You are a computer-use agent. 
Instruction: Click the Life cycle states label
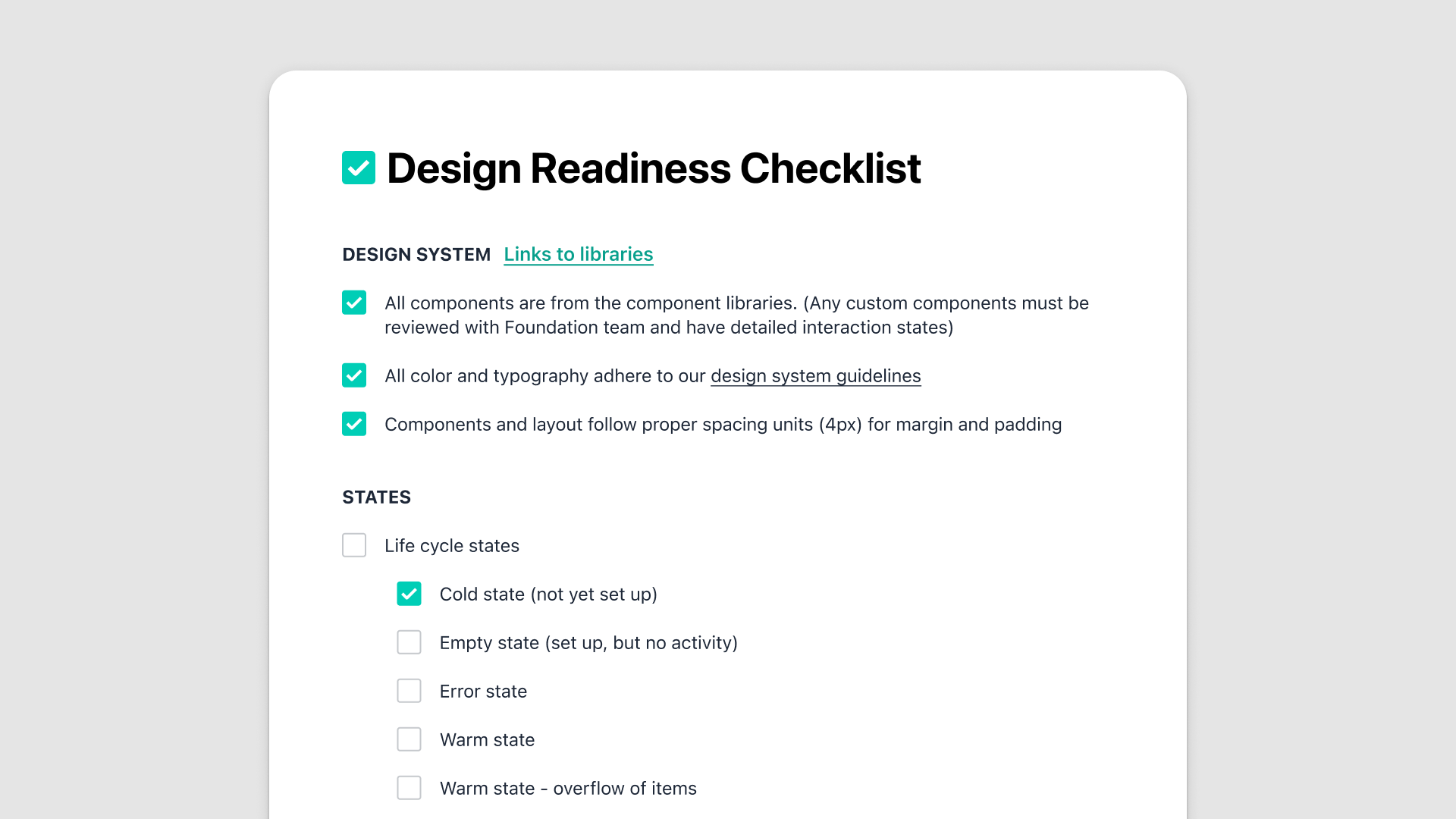click(x=452, y=546)
